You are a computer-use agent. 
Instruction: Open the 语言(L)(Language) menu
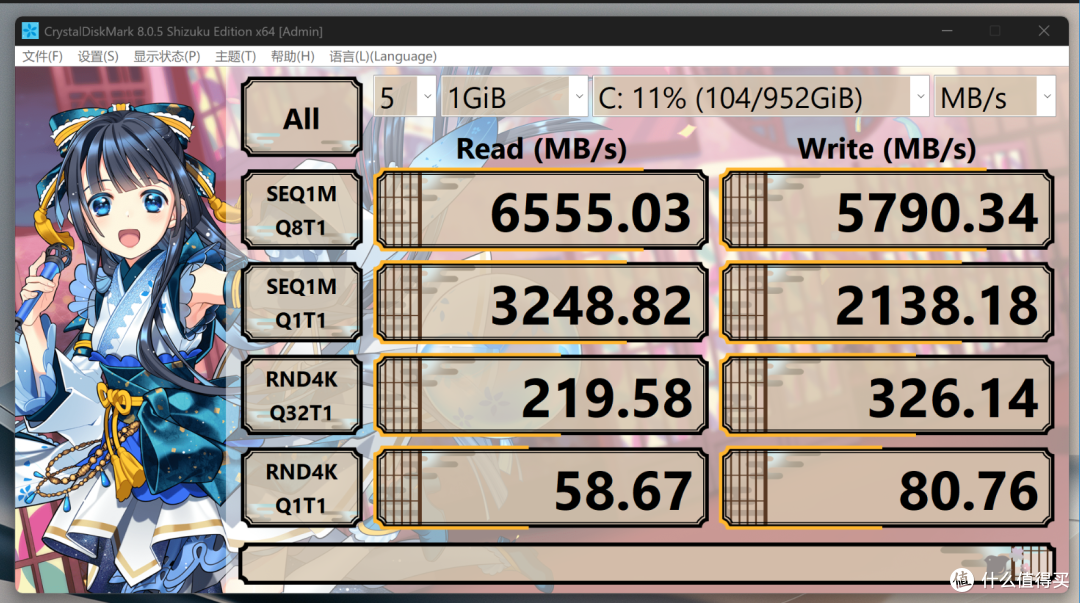(x=383, y=57)
